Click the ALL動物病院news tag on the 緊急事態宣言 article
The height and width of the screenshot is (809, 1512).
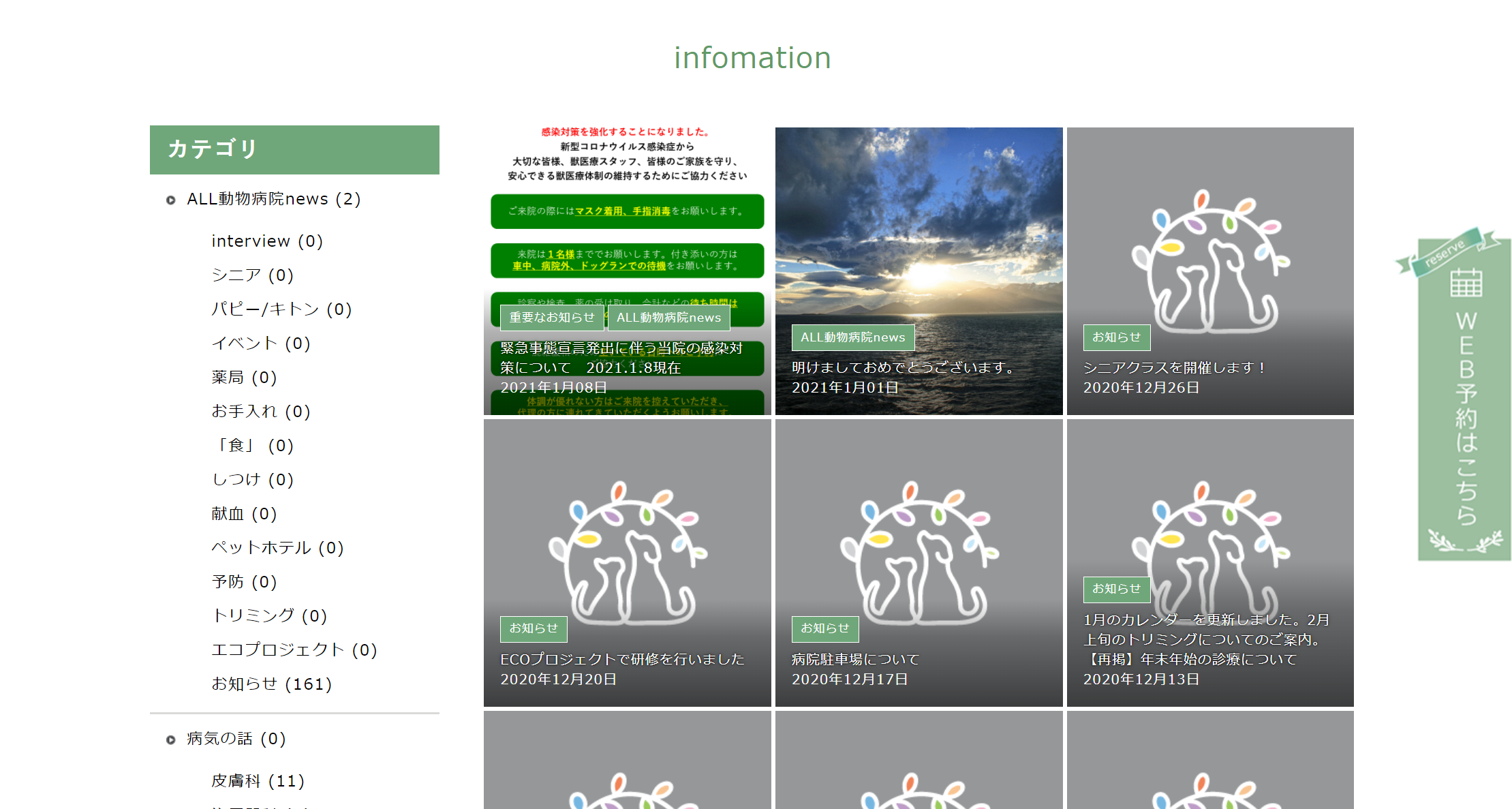[668, 318]
